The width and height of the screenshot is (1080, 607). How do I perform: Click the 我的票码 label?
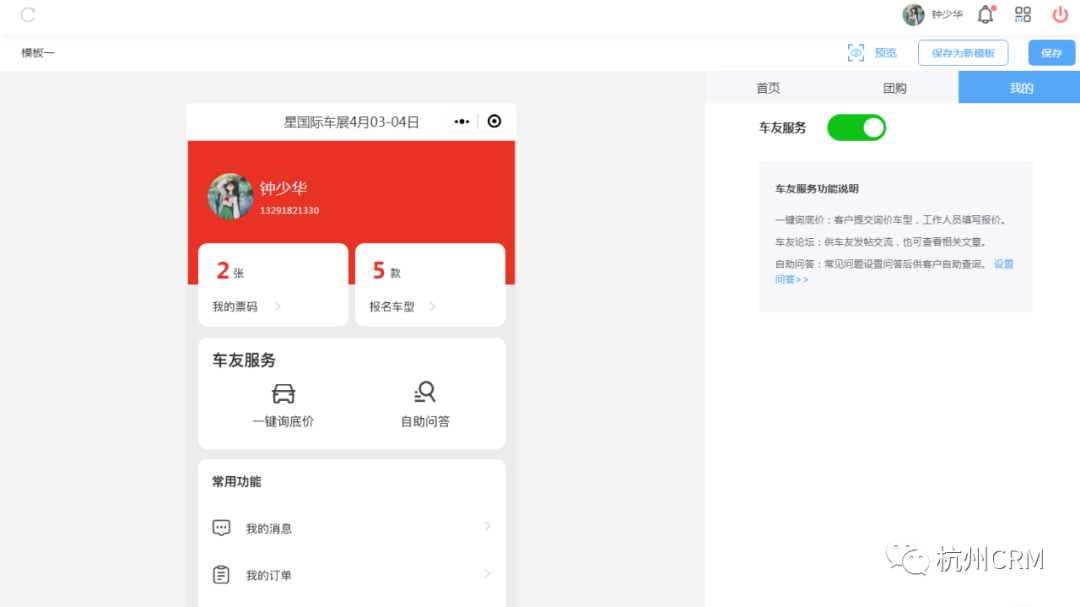point(235,307)
